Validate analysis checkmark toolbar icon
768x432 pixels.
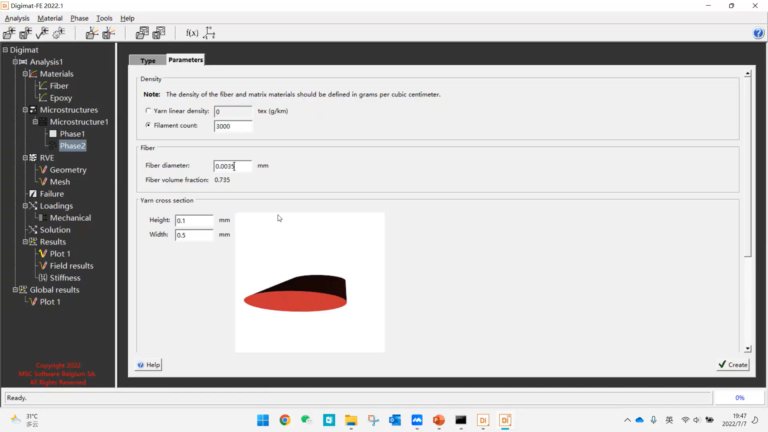tap(42, 33)
